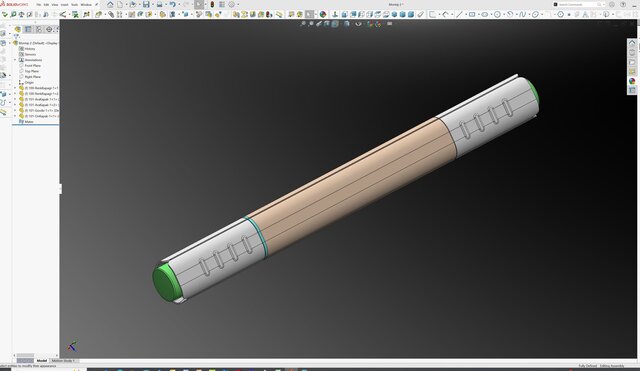Screen dimensions: 640x371
Task: Open the Undo dropdown arrow
Action: tap(179, 4)
